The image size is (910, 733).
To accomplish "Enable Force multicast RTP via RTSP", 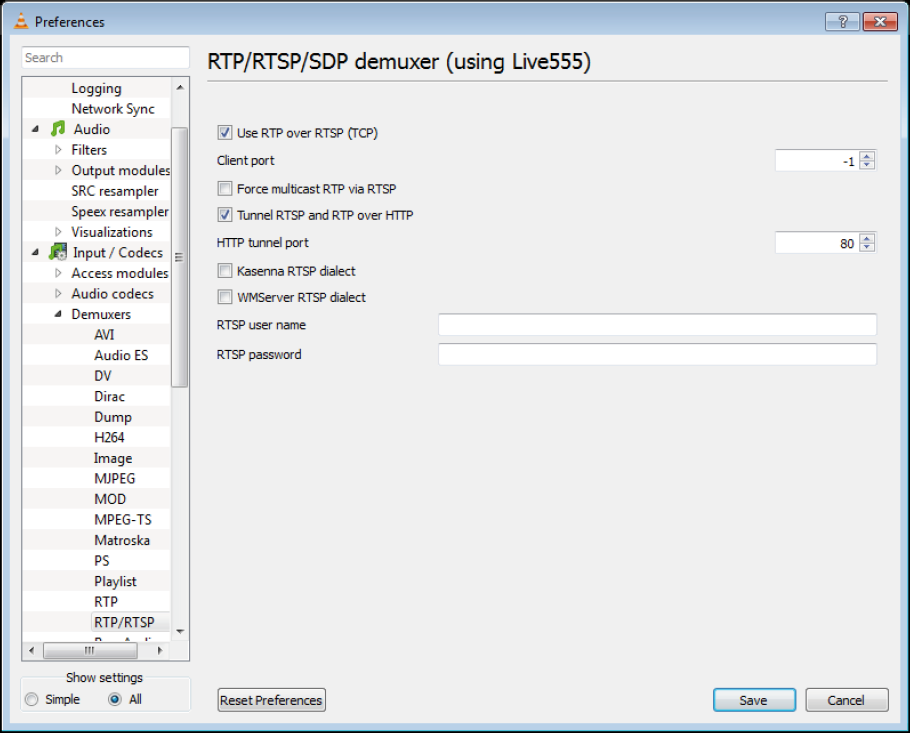I will [224, 188].
